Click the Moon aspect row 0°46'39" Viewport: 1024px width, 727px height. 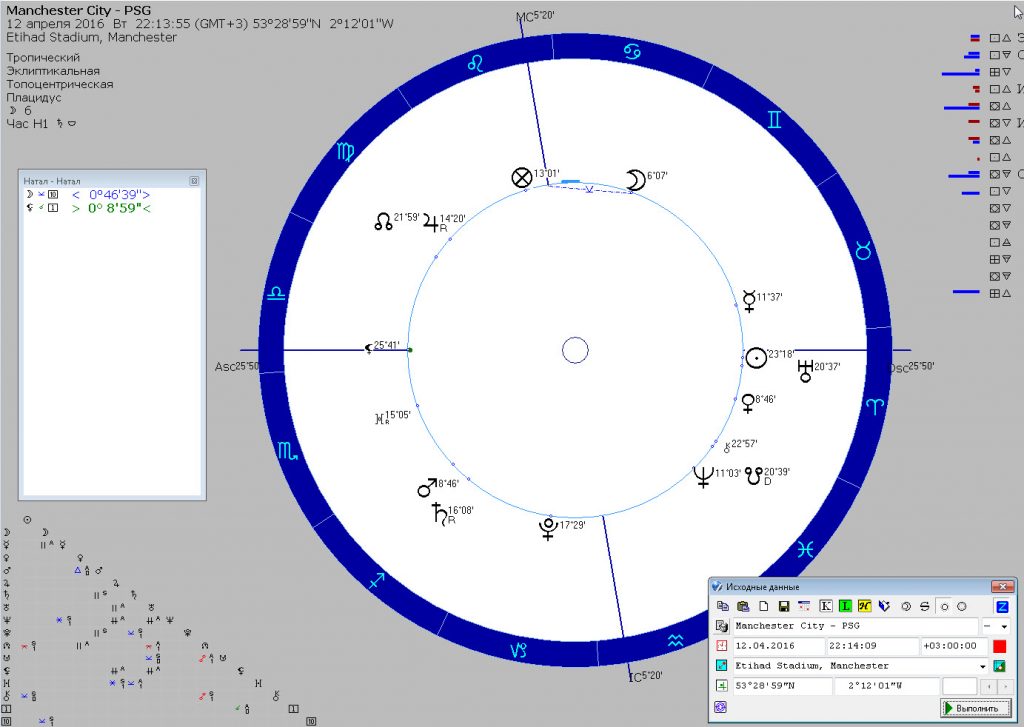(110, 194)
